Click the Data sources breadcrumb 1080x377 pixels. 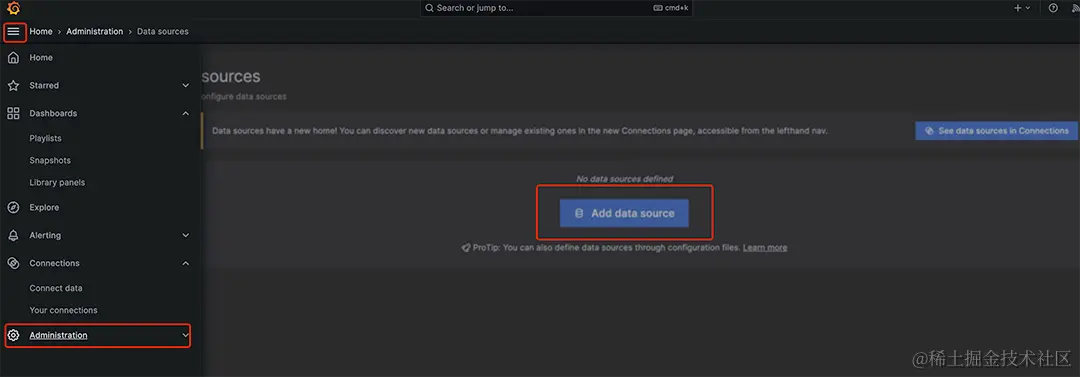click(x=163, y=32)
